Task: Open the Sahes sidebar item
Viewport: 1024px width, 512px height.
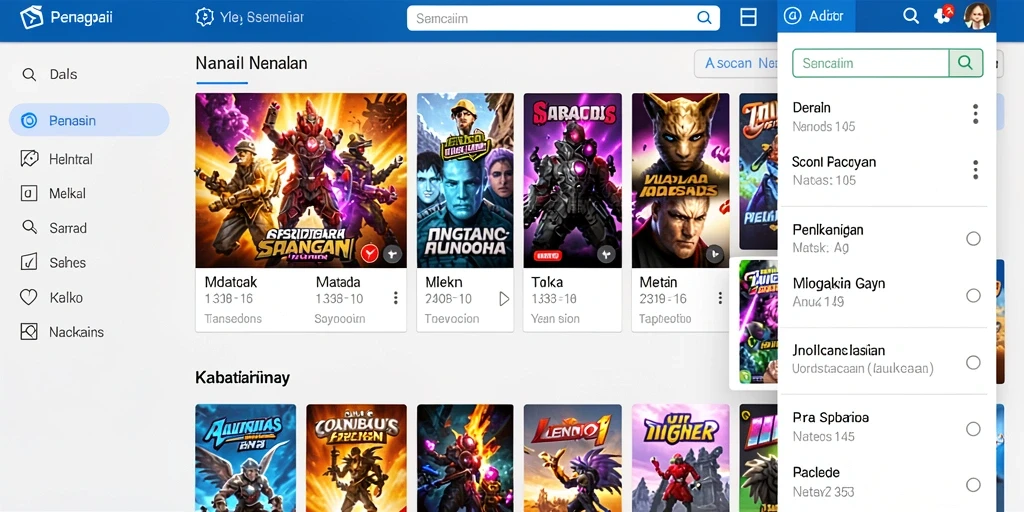Action: [89, 263]
